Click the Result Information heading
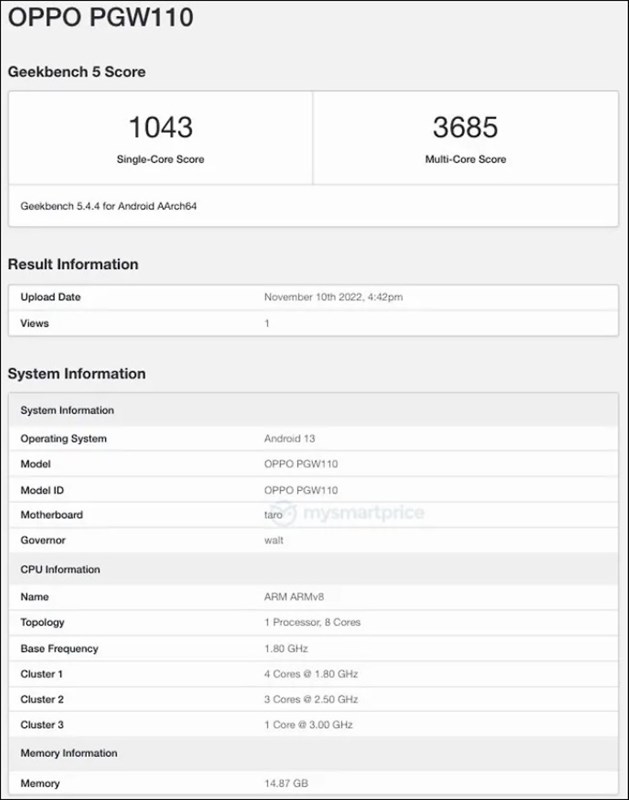 73,264
